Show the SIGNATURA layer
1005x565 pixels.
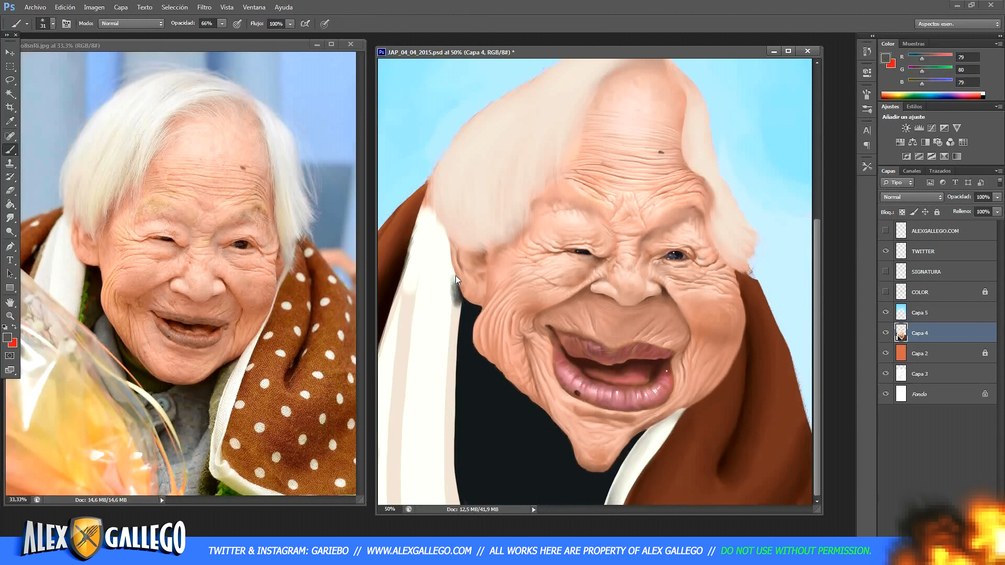pos(886,272)
